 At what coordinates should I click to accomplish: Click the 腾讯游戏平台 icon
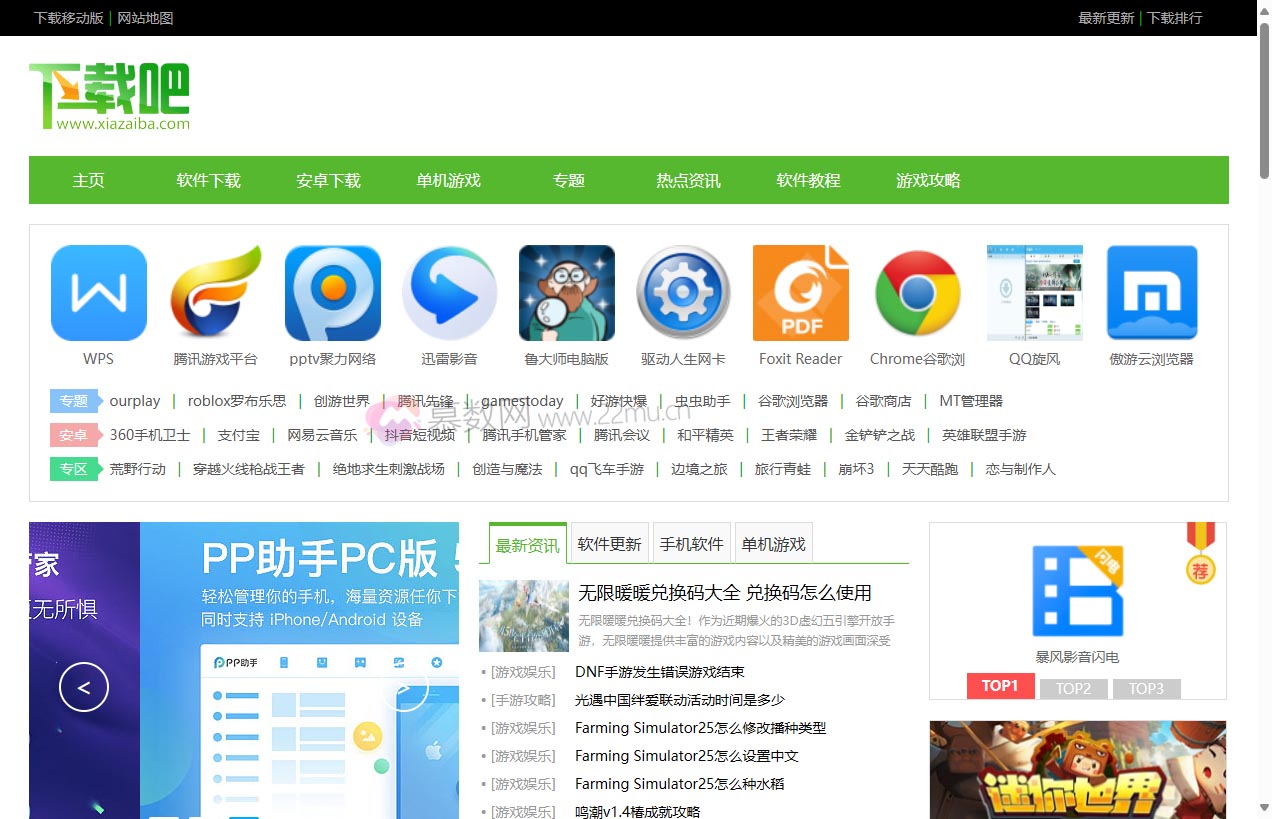tap(215, 292)
